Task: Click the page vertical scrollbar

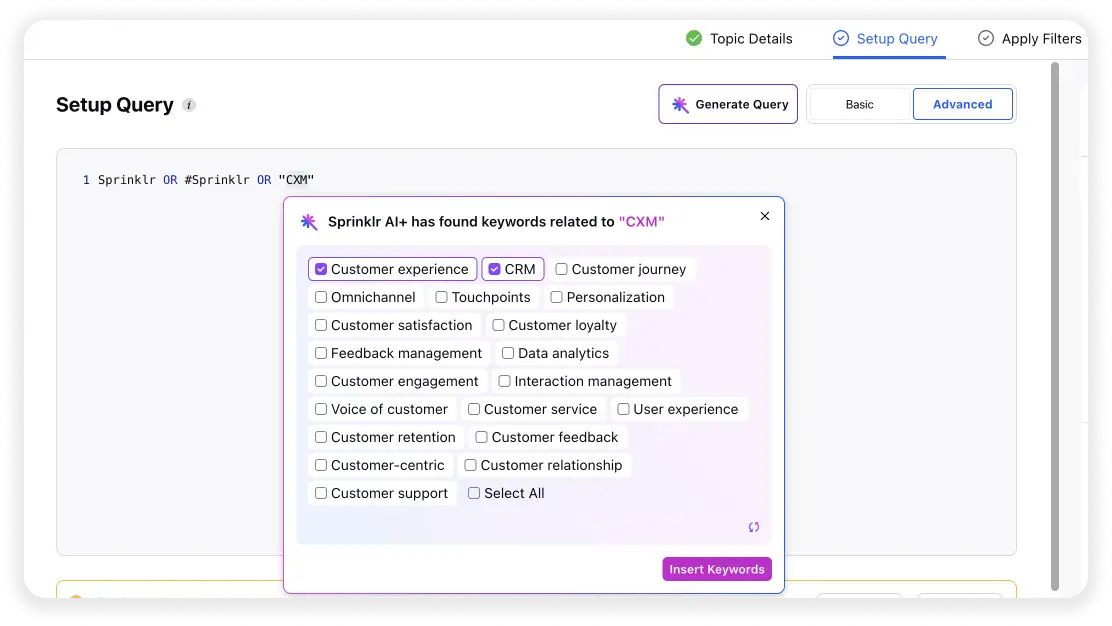Action: pos(1055,326)
